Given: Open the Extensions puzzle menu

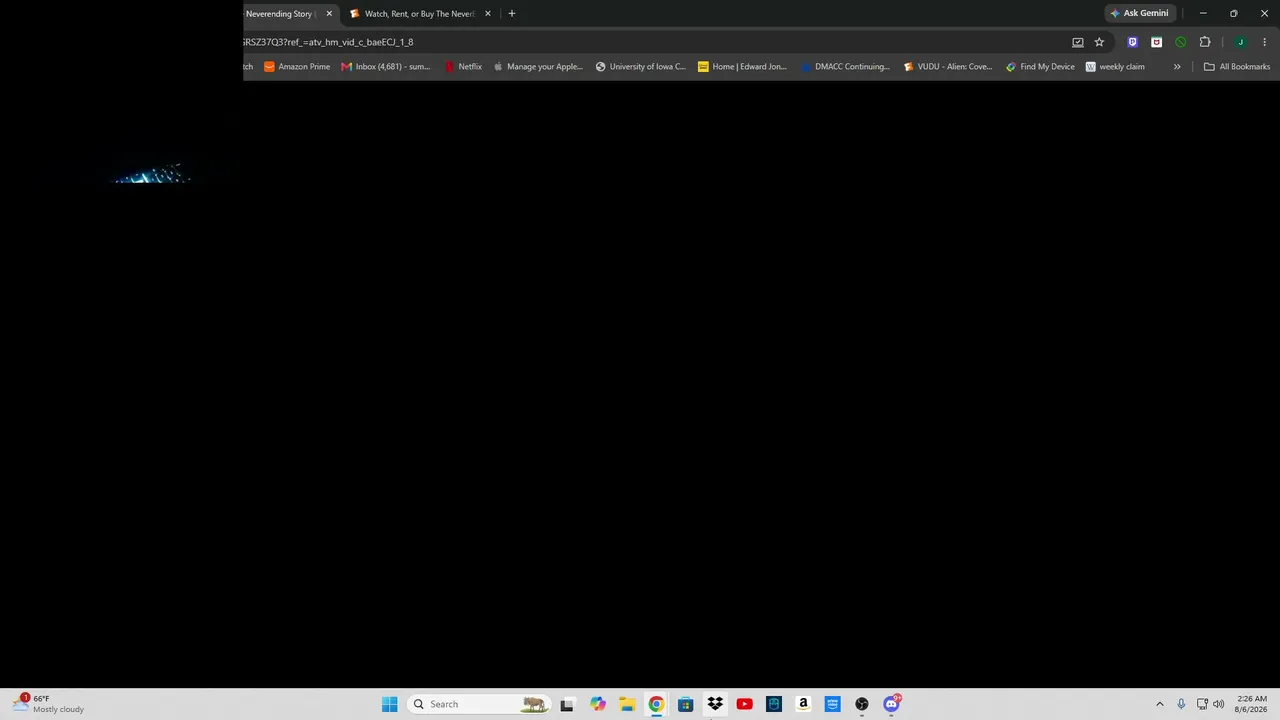Looking at the screenshot, I should [x=1204, y=42].
